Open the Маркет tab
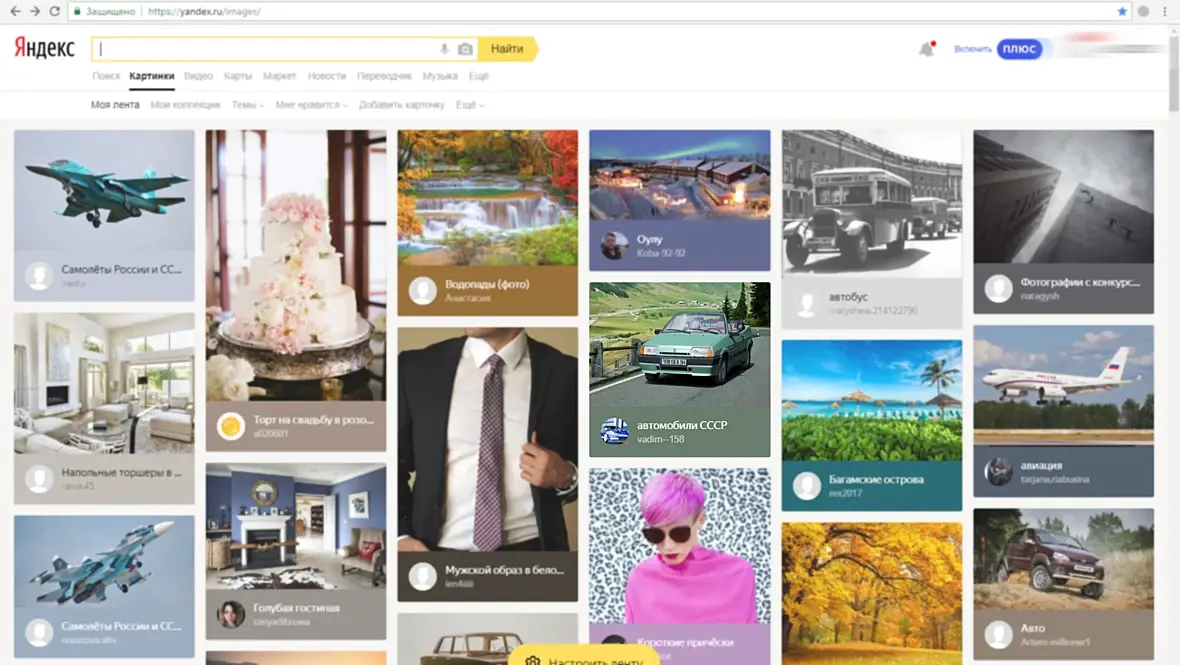This screenshot has width=1180, height=665. [279, 76]
